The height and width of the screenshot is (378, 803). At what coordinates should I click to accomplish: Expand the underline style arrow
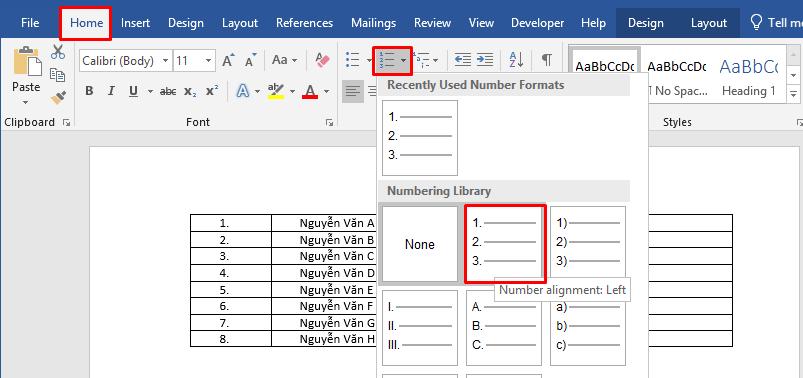pyautogui.click(x=150, y=92)
